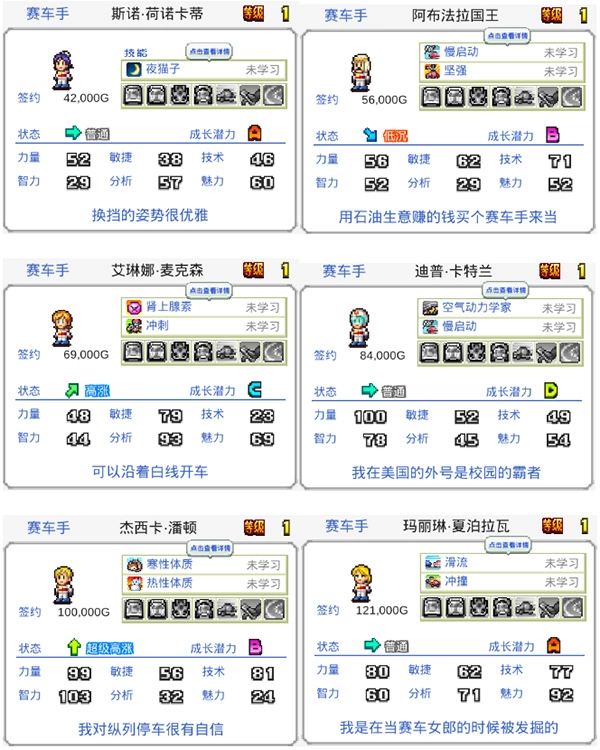
Task: Open 点击查看详情 bubble on 斯诺·荷诺卡蒂's card
Action: pos(209,52)
